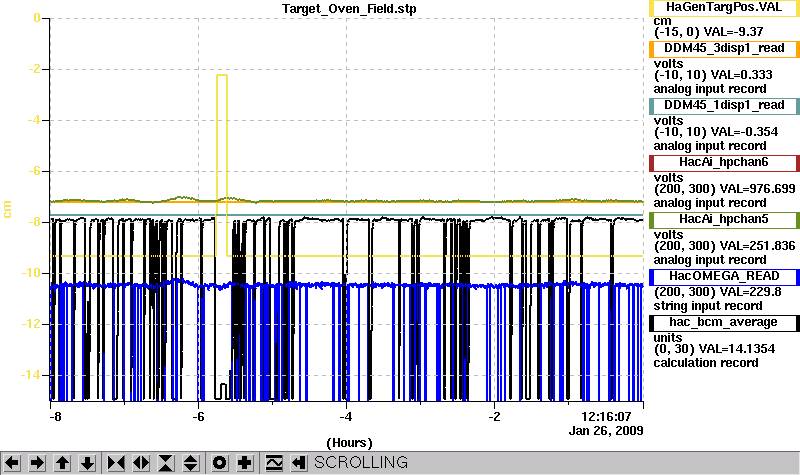
Task: Click the (Hours) x-axis label
Action: tap(349, 442)
